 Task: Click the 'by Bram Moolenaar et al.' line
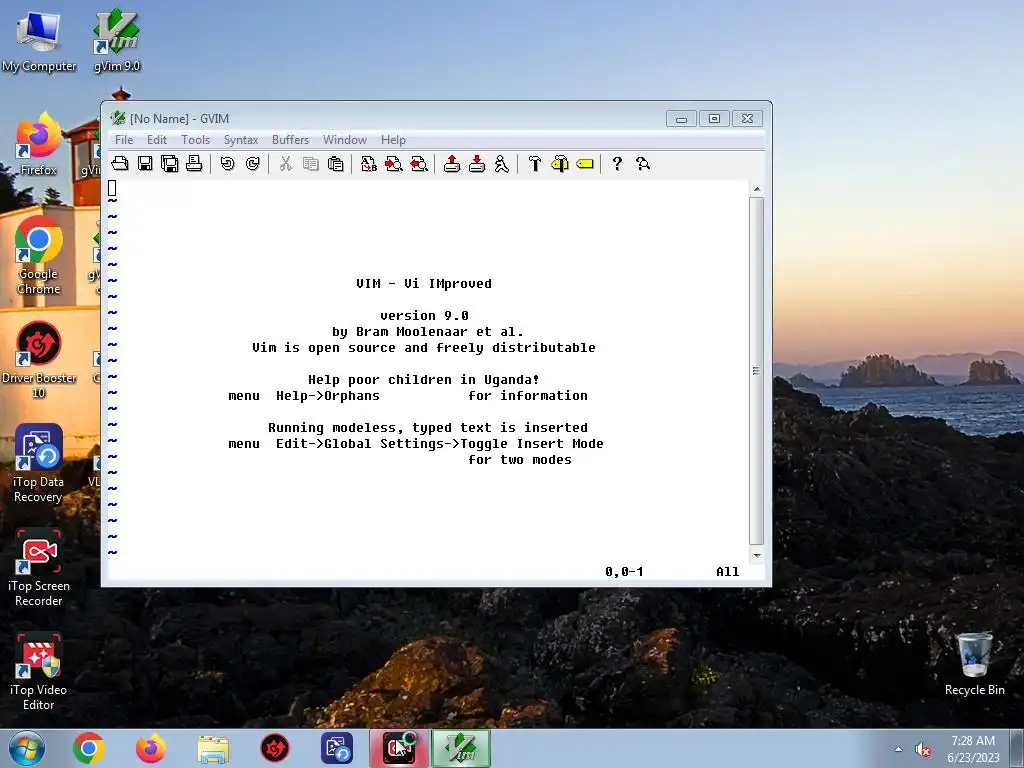pyautogui.click(x=428, y=332)
